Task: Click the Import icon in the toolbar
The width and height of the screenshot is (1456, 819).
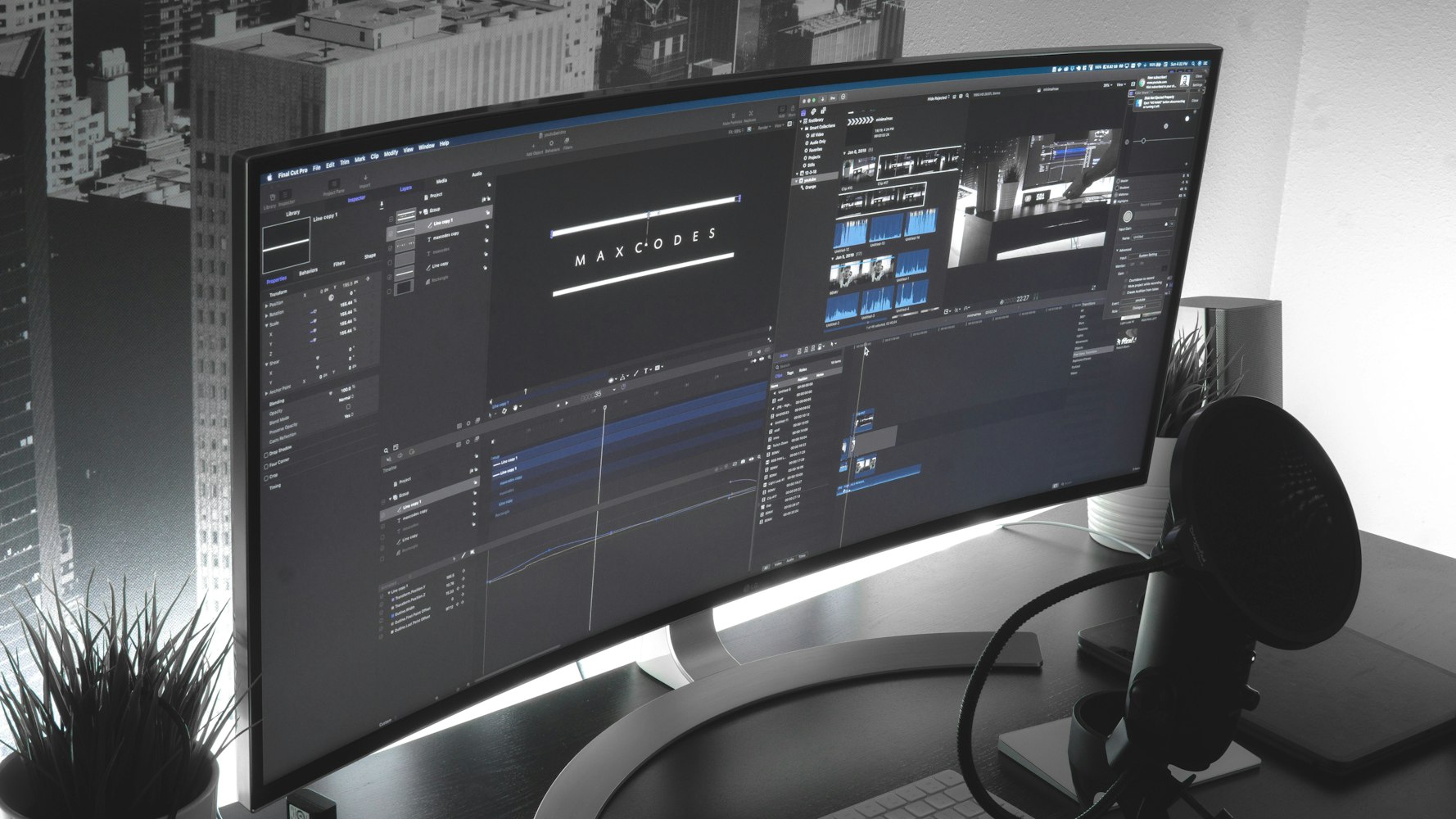Action: (365, 179)
